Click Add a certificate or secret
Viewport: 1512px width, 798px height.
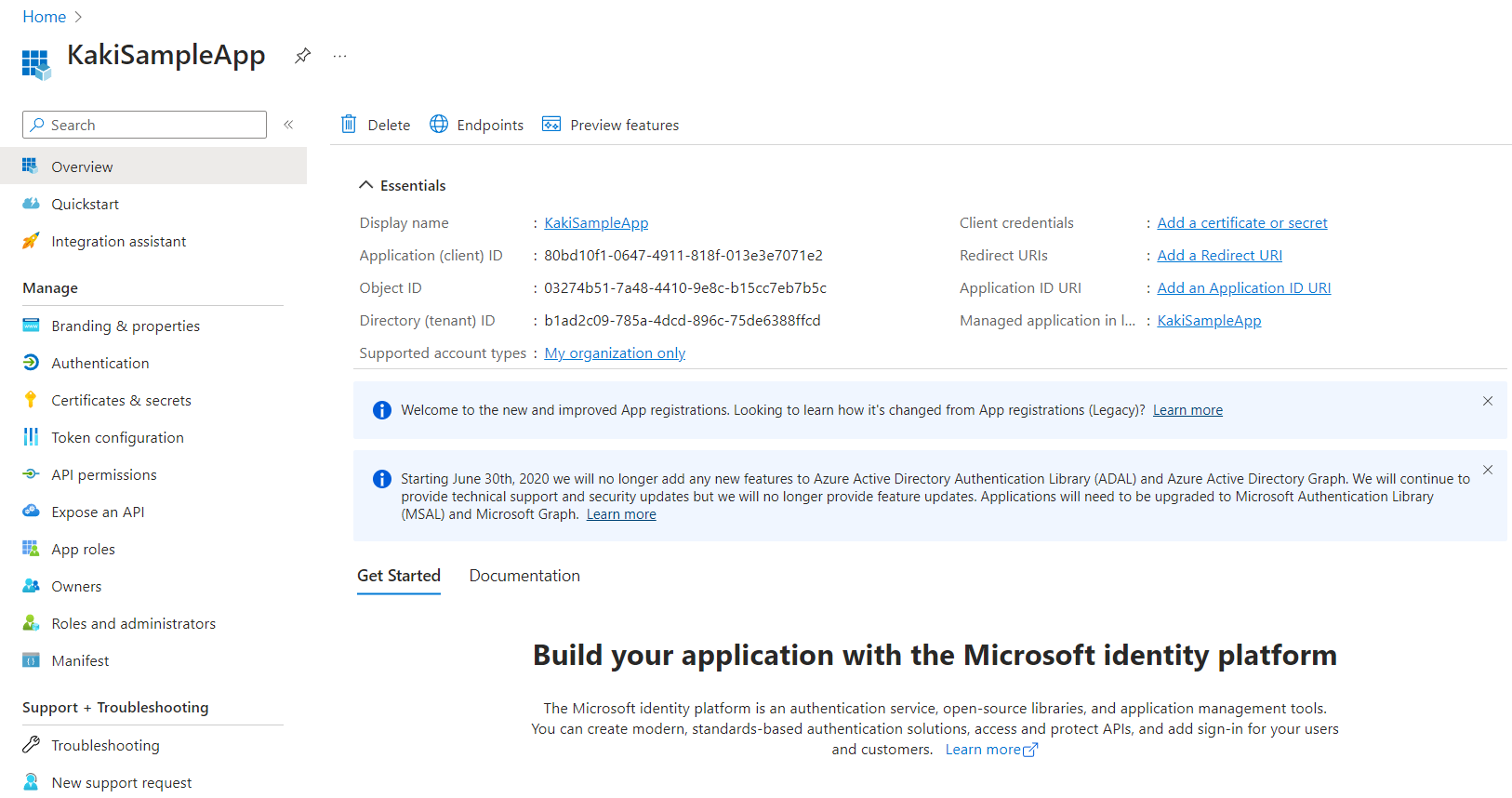pyautogui.click(x=1242, y=223)
